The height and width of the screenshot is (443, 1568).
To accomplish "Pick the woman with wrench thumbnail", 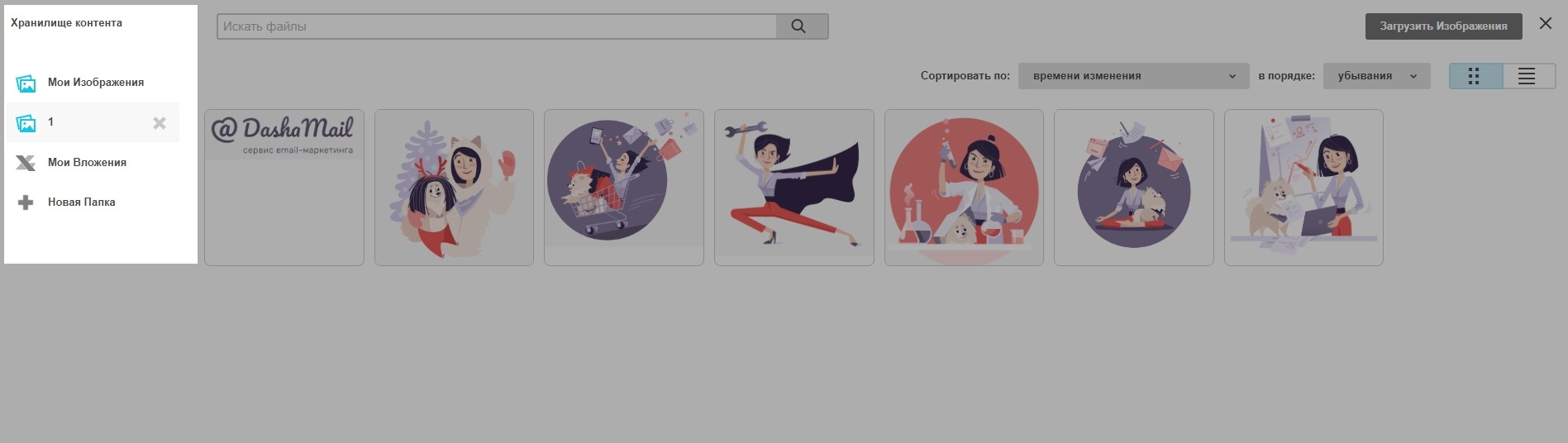I will pos(794,188).
